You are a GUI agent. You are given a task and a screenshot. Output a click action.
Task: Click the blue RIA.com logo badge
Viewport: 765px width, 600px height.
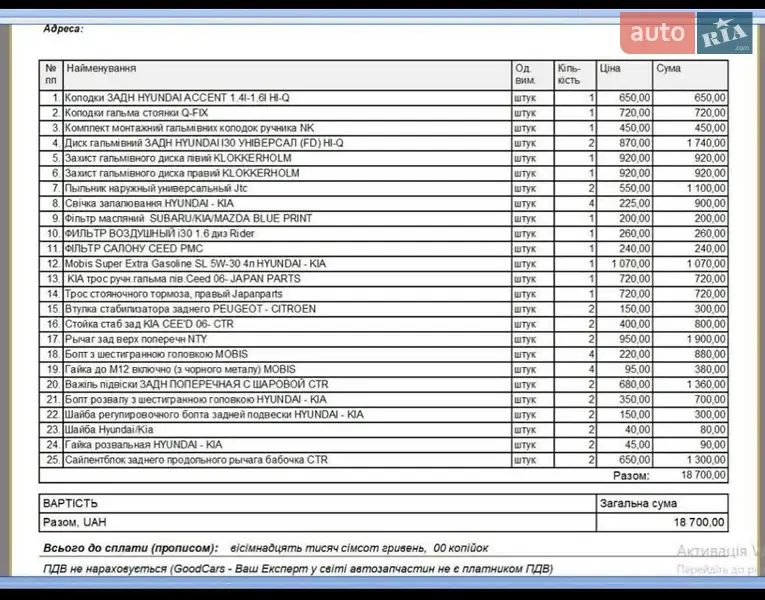tap(724, 35)
